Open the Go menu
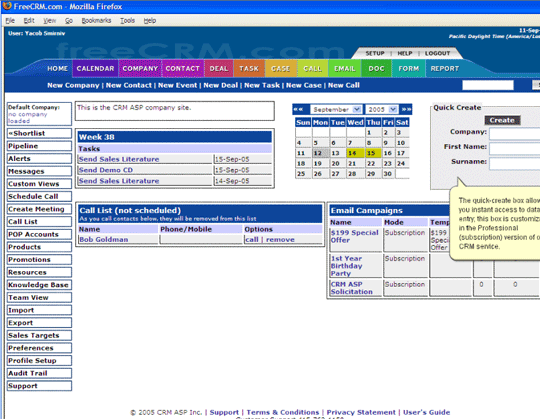Viewport: 540px width, 419px height. [x=69, y=21]
